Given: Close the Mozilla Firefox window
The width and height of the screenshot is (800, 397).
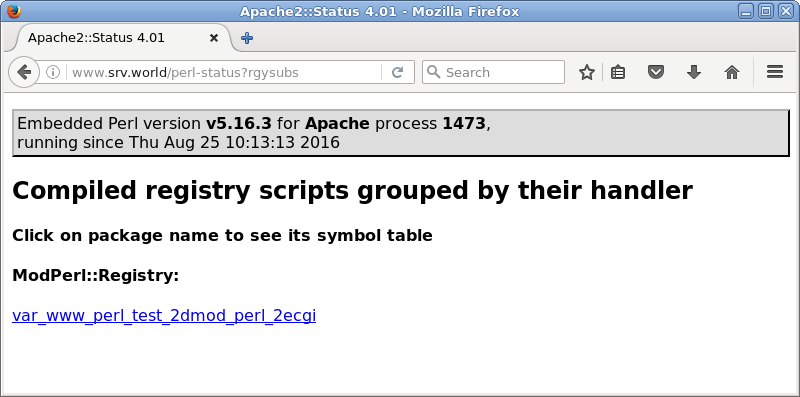Looking at the screenshot, I should 785,11.
